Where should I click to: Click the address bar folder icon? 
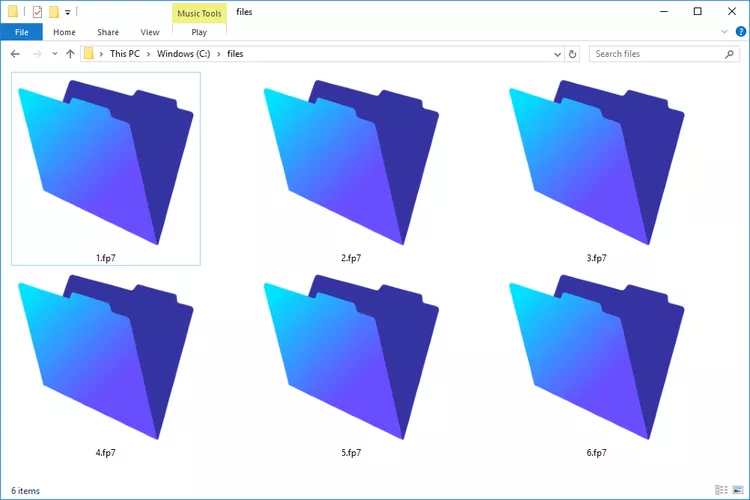tap(88, 54)
